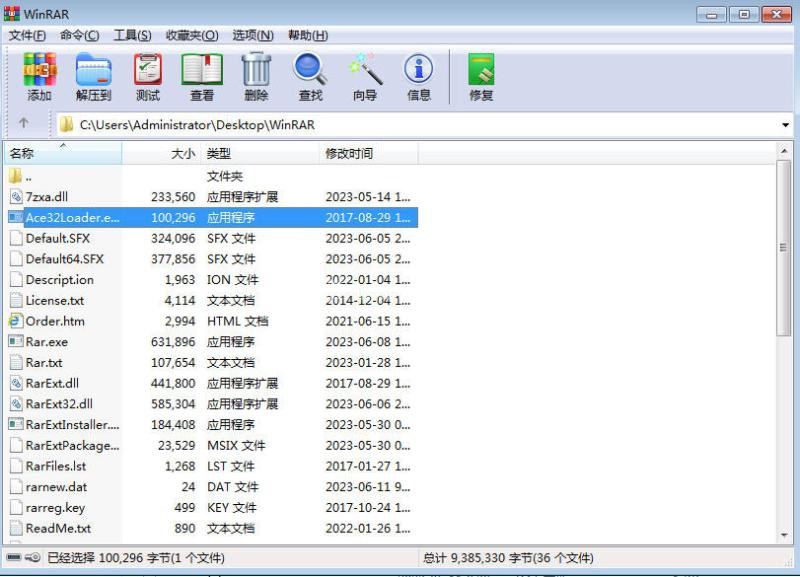Click the drive icon in the status bar
The image size is (800, 577).
tap(14, 557)
